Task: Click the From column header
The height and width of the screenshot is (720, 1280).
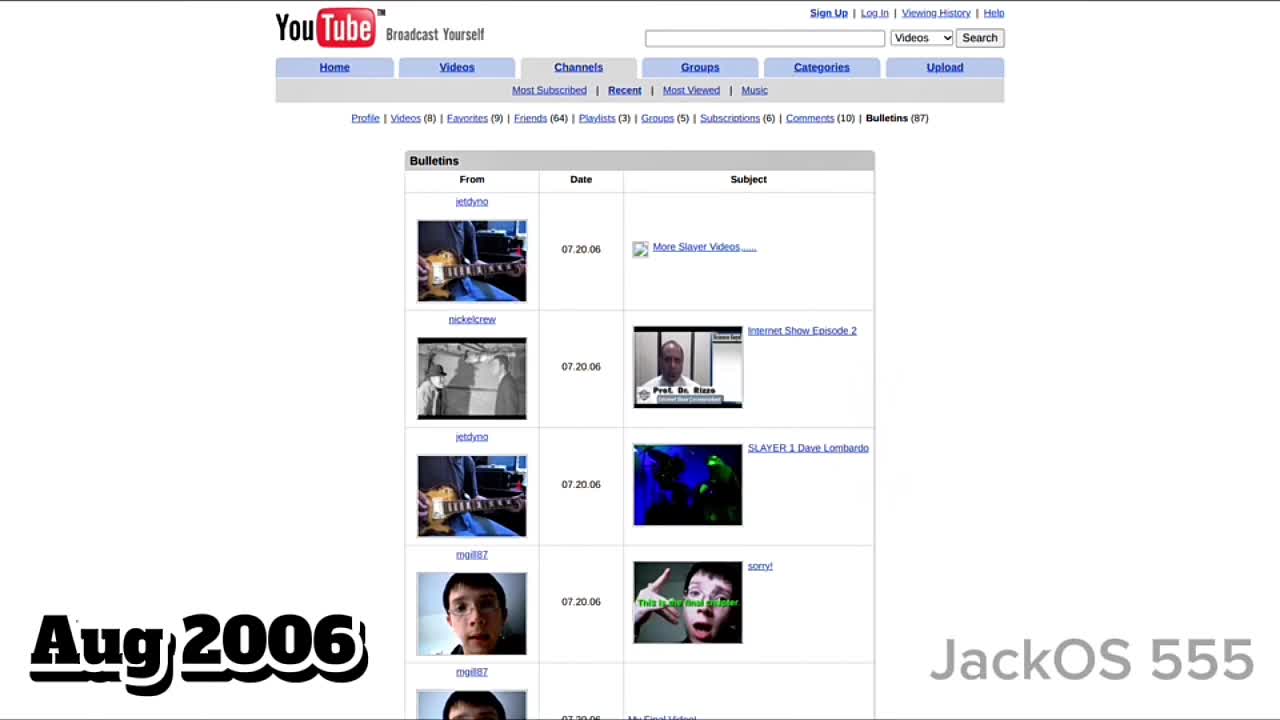Action: tap(472, 180)
